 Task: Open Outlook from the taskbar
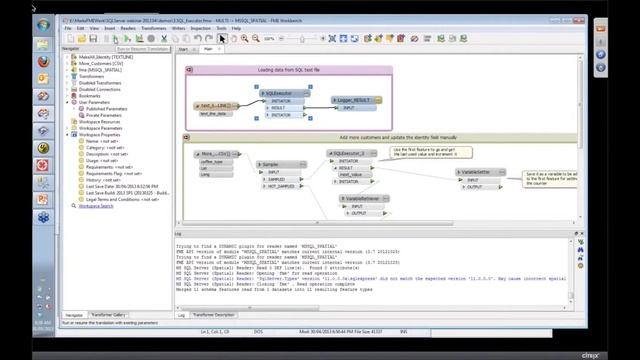click(x=43, y=78)
